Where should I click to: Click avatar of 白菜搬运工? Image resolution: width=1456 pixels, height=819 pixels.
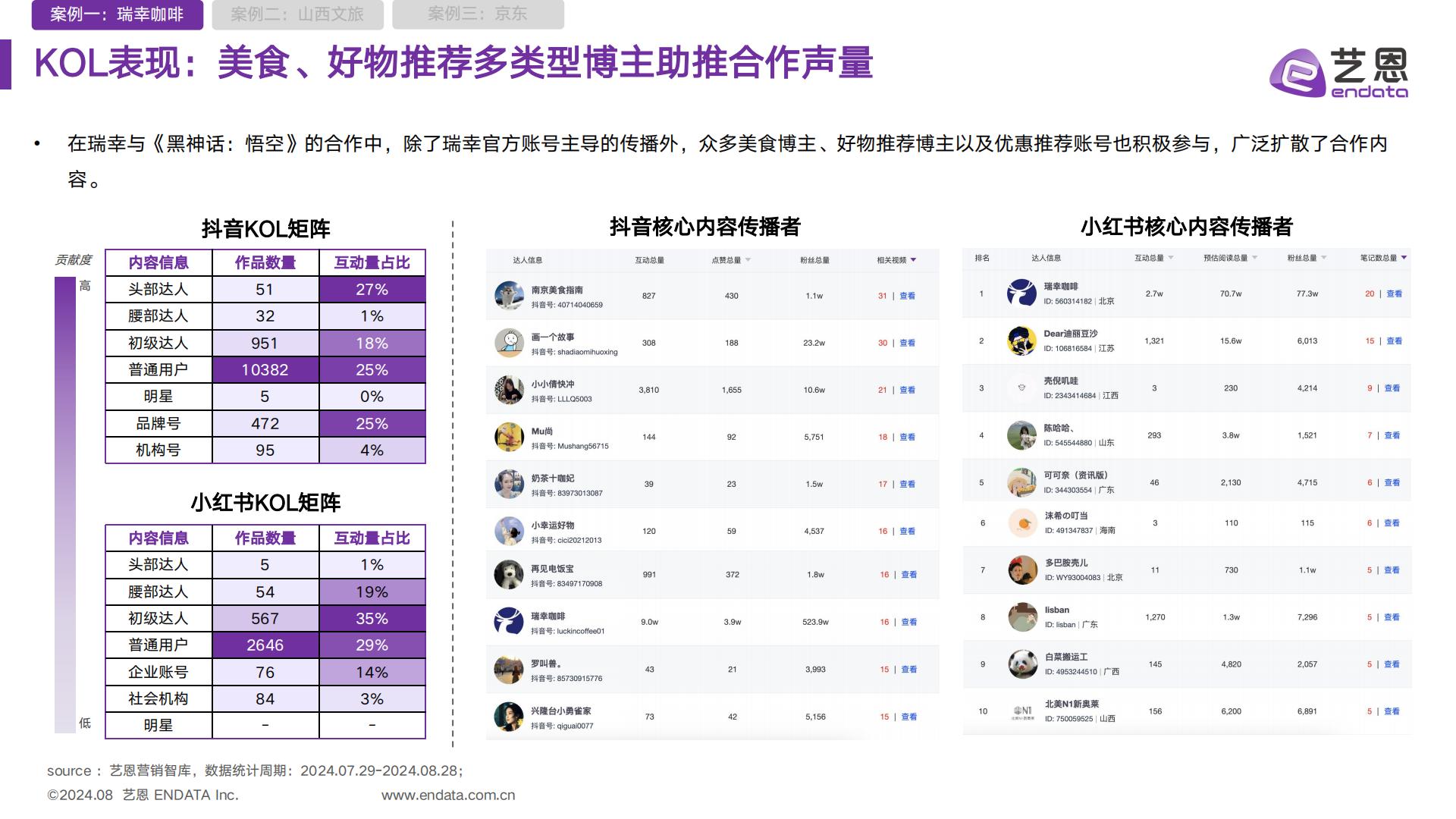coord(1022,664)
